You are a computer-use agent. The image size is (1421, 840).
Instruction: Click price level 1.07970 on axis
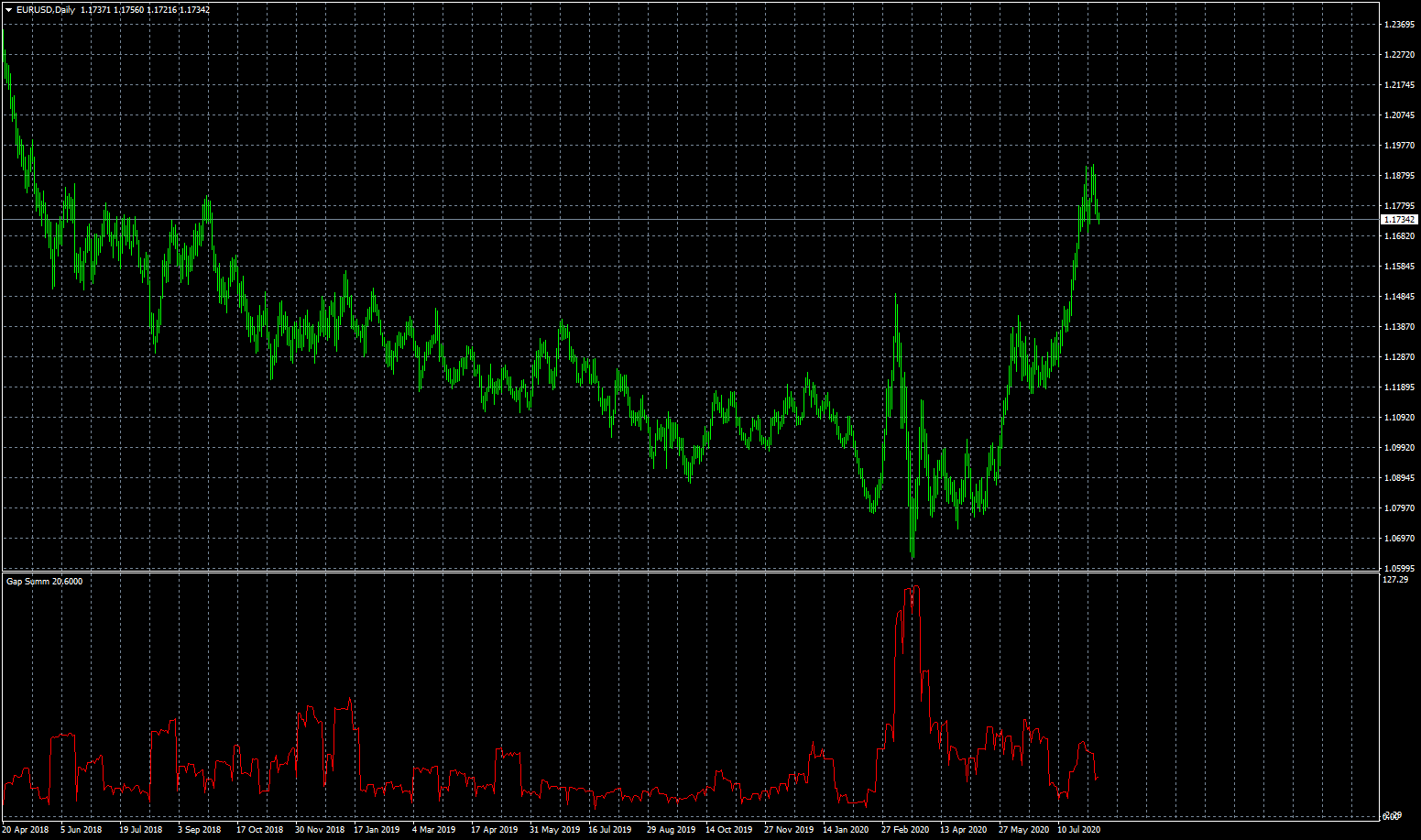(x=1399, y=508)
